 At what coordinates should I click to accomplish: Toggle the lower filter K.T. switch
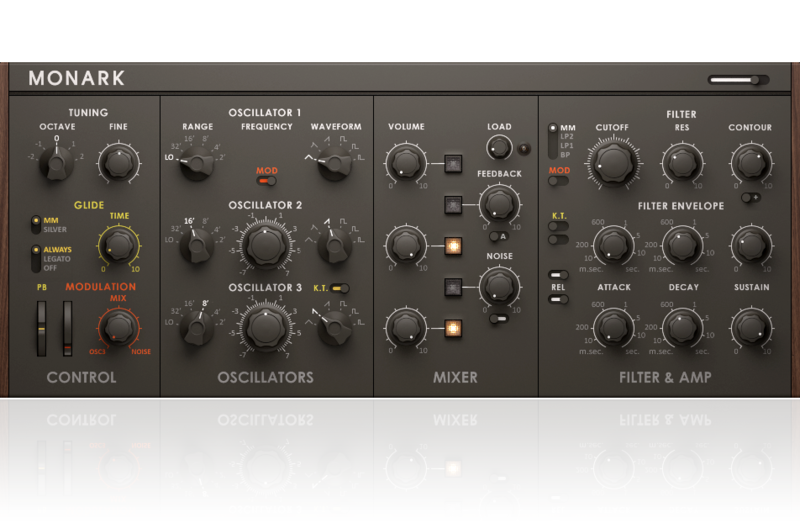(558, 239)
